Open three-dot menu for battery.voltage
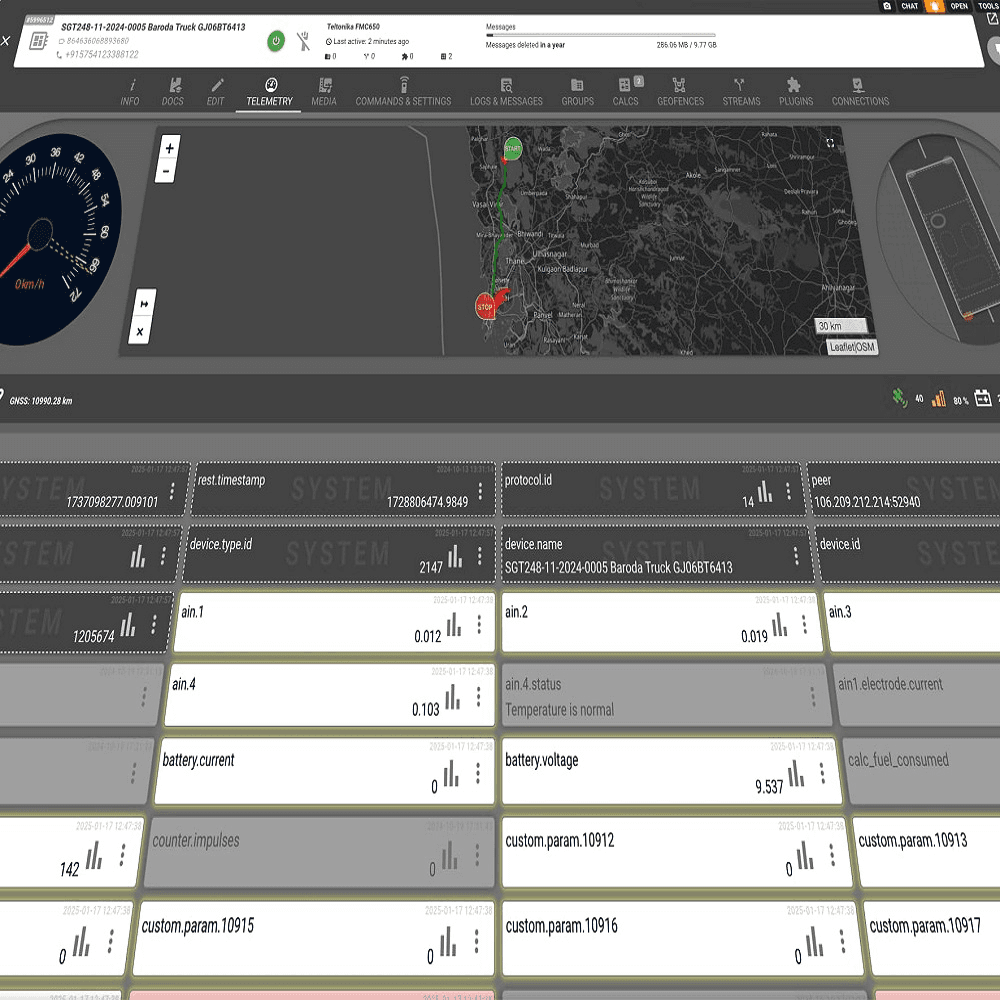Viewport: 1000px width, 1000px height. pyautogui.click(x=822, y=775)
